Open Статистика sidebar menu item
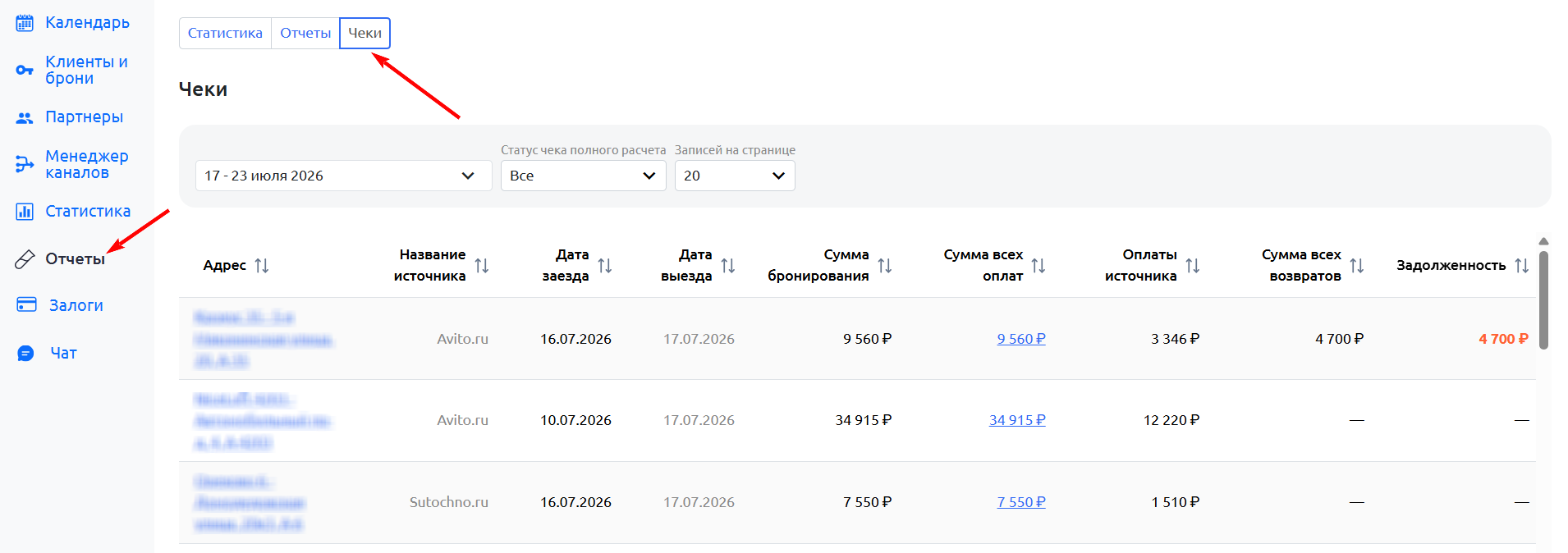Viewport: 1568px width, 553px height. tap(88, 211)
